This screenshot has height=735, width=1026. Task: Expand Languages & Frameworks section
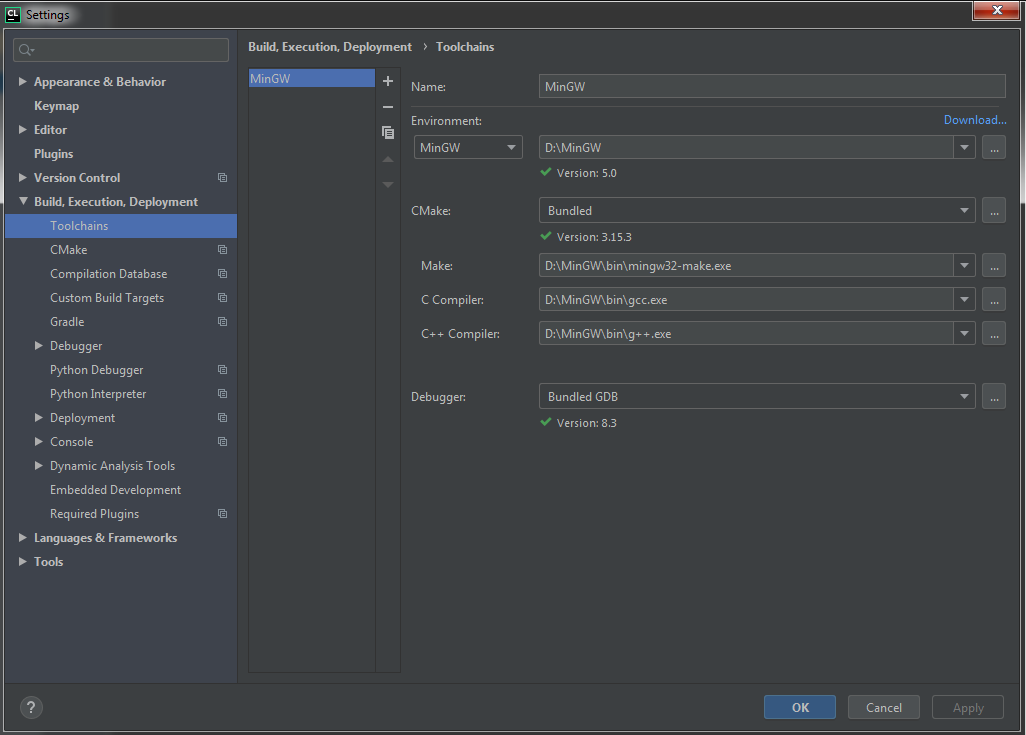tap(23, 537)
